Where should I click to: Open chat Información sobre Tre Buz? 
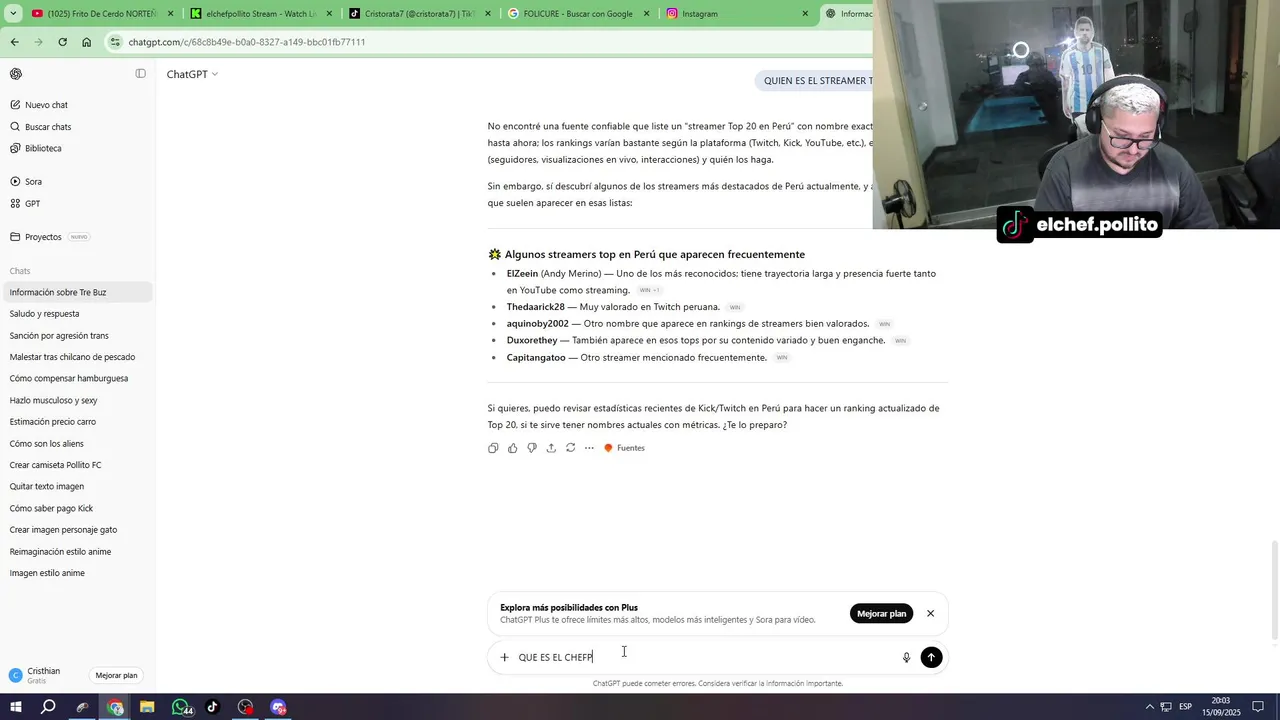[x=78, y=292]
